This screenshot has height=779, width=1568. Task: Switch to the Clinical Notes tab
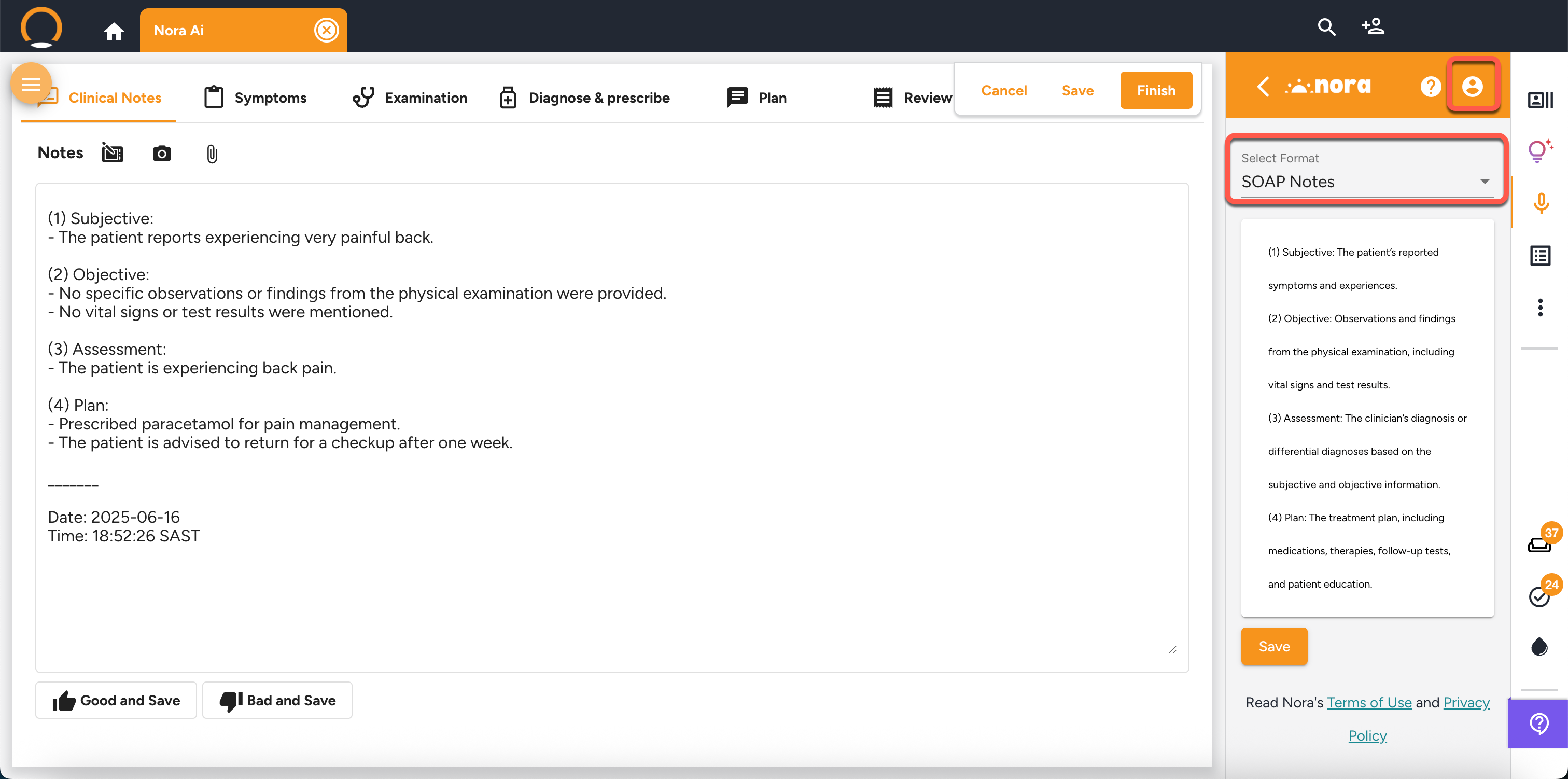[99, 98]
